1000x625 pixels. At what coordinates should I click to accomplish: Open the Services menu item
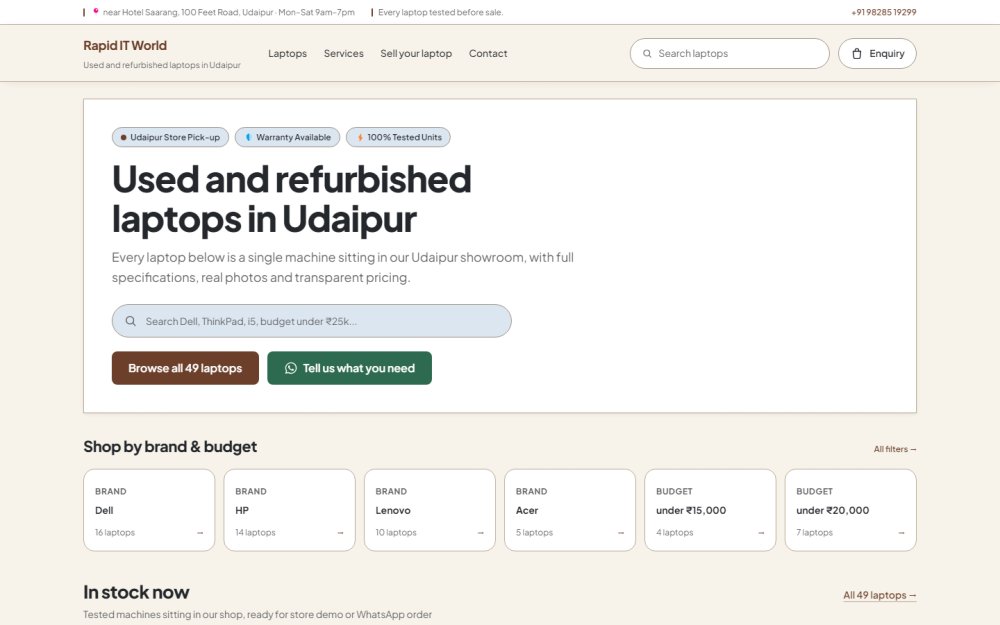[344, 54]
